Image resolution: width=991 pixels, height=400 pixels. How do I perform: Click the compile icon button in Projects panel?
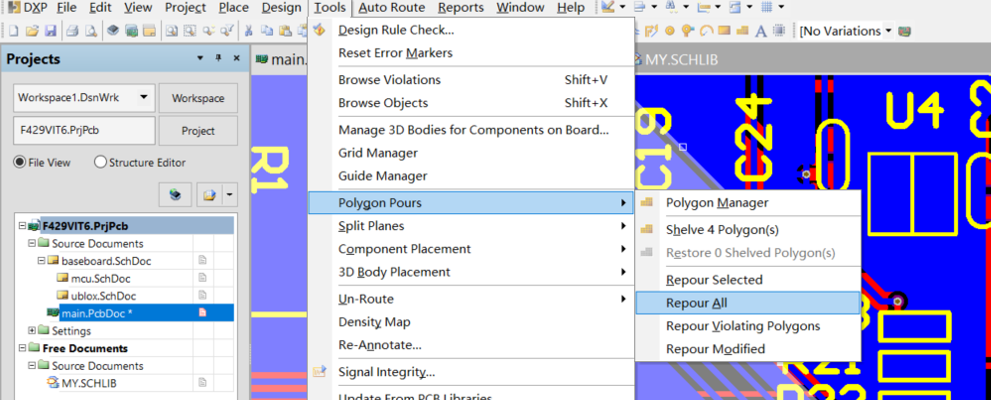[x=176, y=195]
